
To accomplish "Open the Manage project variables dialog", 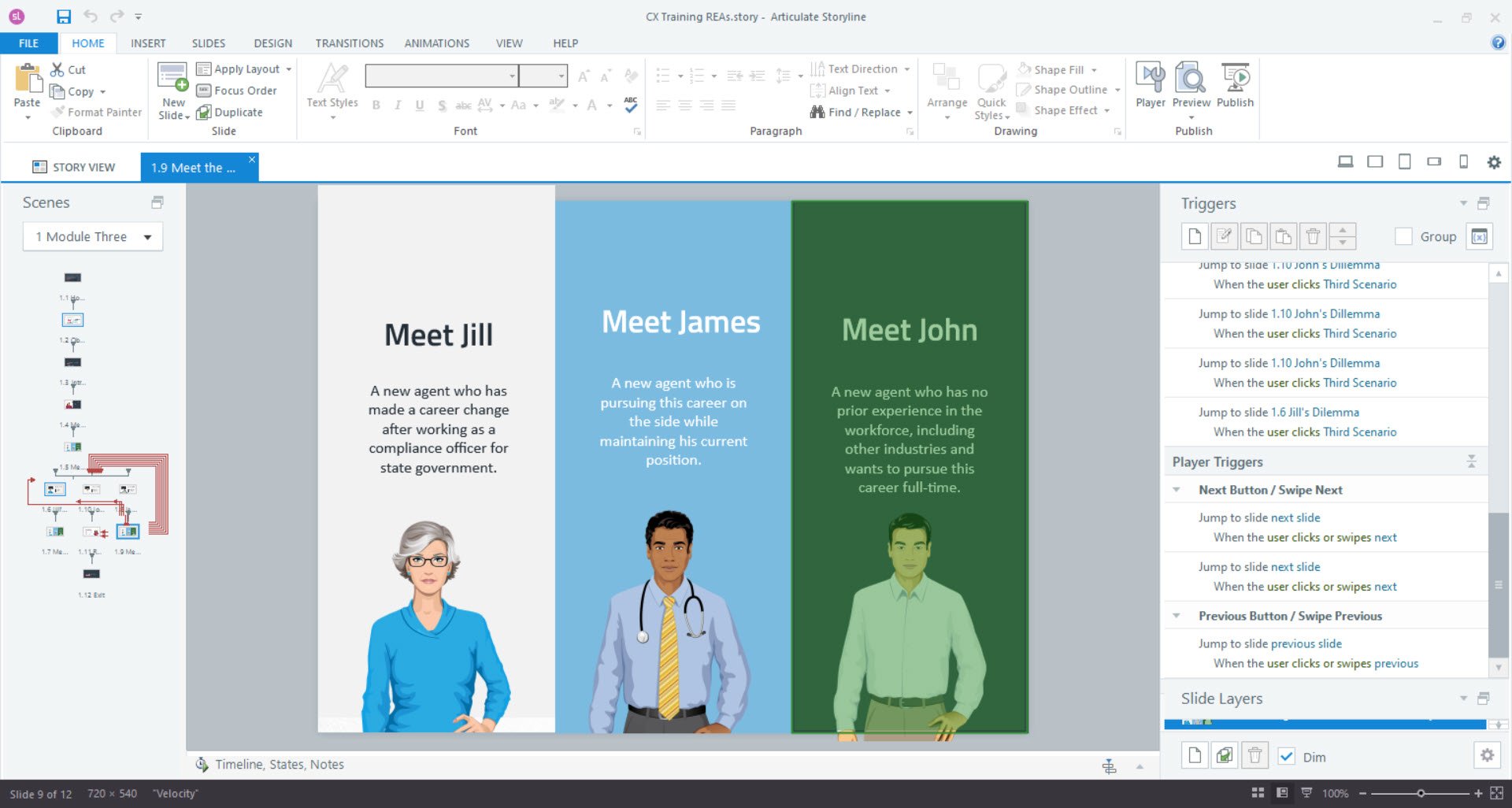I will [1479, 236].
